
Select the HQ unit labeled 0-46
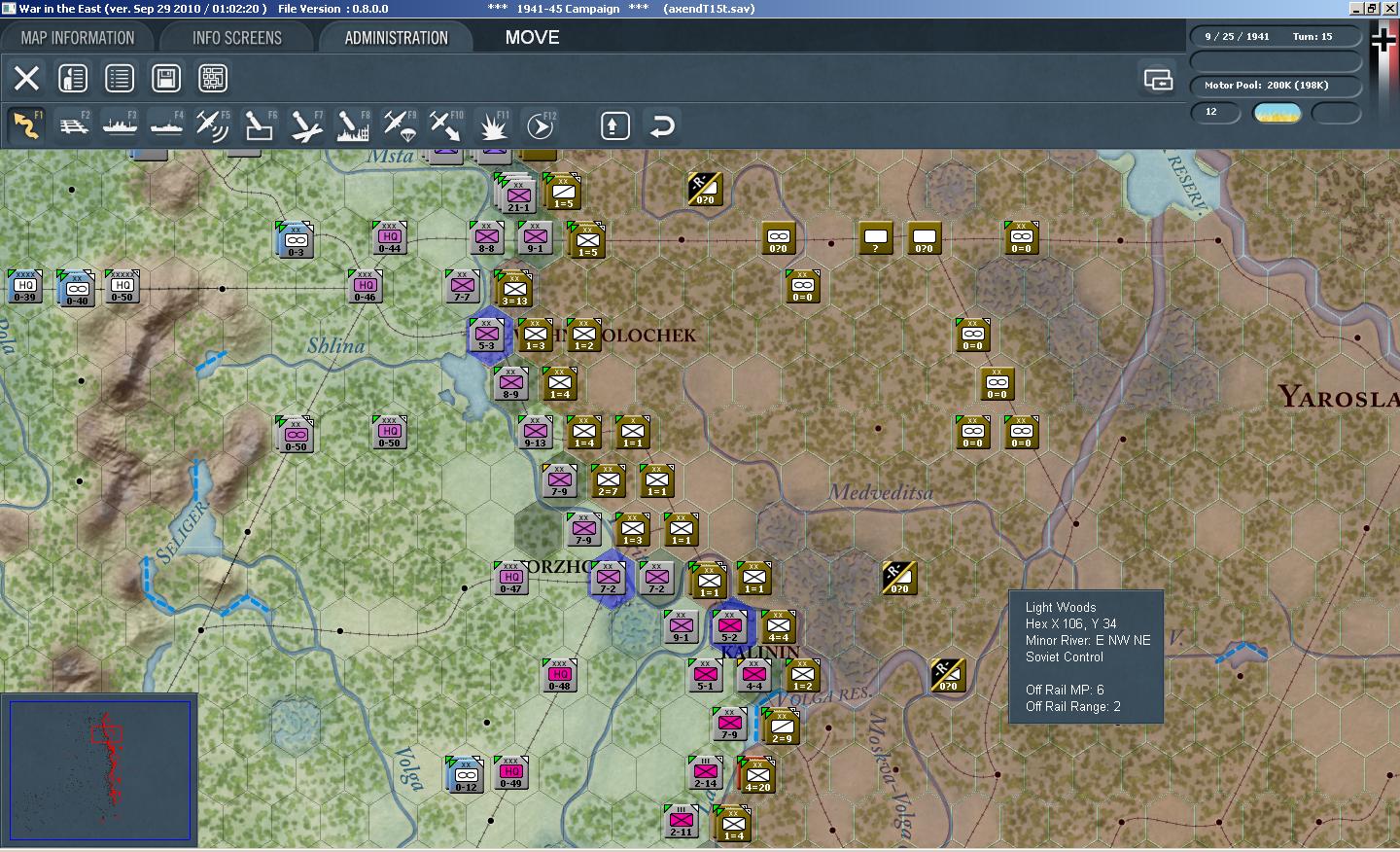click(366, 287)
